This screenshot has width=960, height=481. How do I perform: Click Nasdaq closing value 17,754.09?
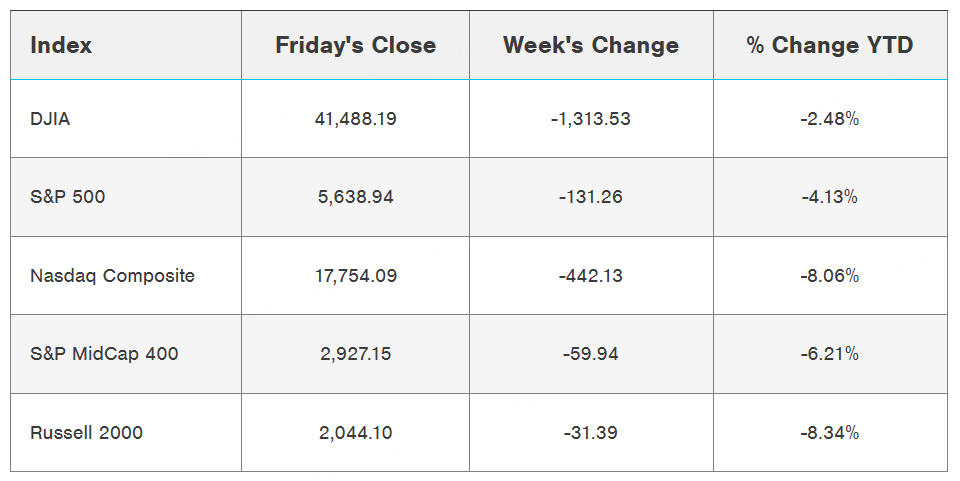point(355,275)
